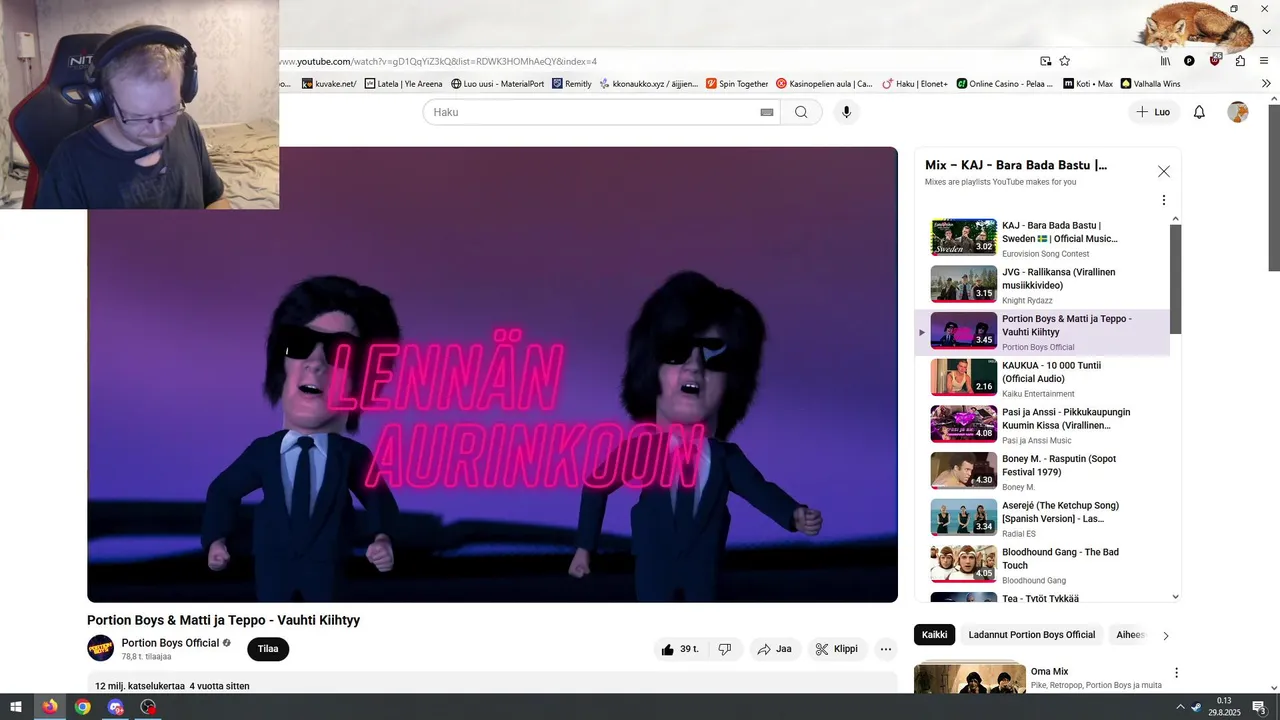Screen dimensions: 1280x720
Task: Select Ladannut Portion Boys Official chip
Action: (1032, 635)
